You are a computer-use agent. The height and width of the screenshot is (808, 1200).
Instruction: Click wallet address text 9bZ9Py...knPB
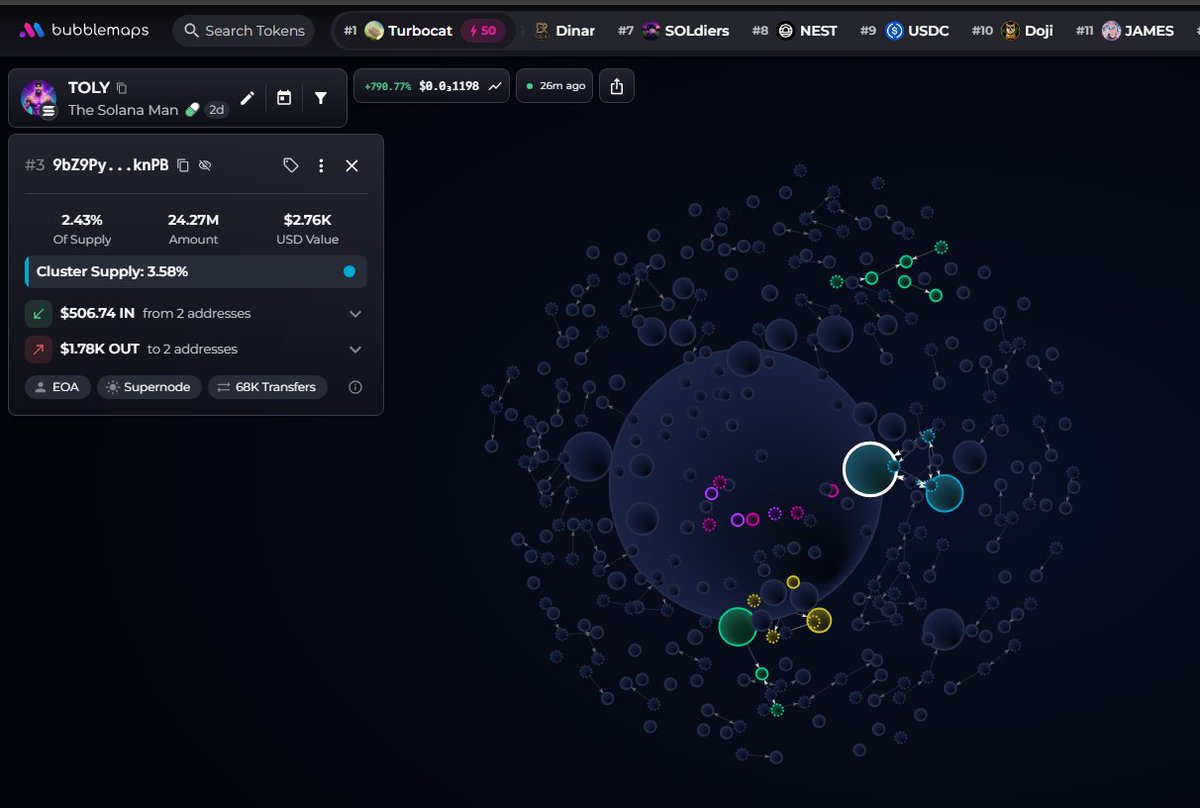(x=111, y=165)
